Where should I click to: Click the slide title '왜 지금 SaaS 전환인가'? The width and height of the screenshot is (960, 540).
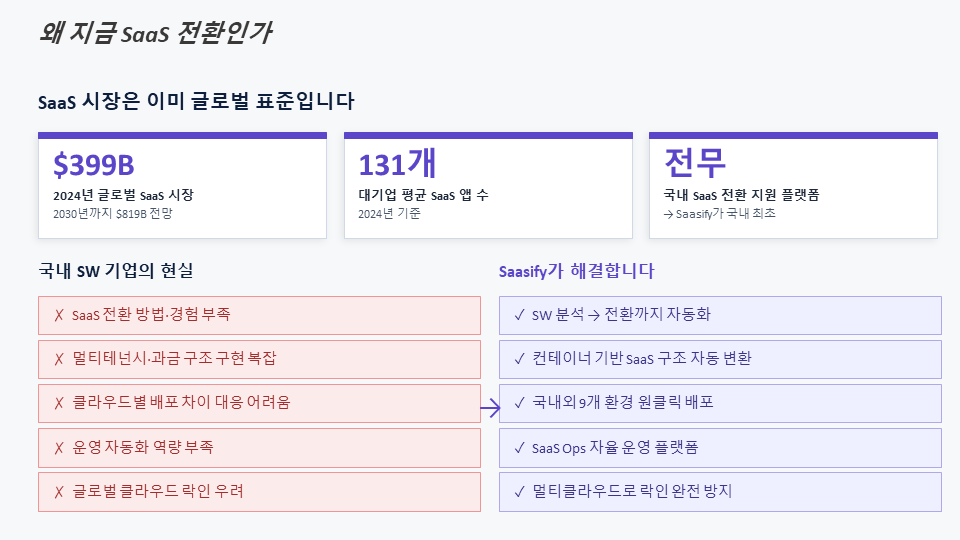pos(155,33)
